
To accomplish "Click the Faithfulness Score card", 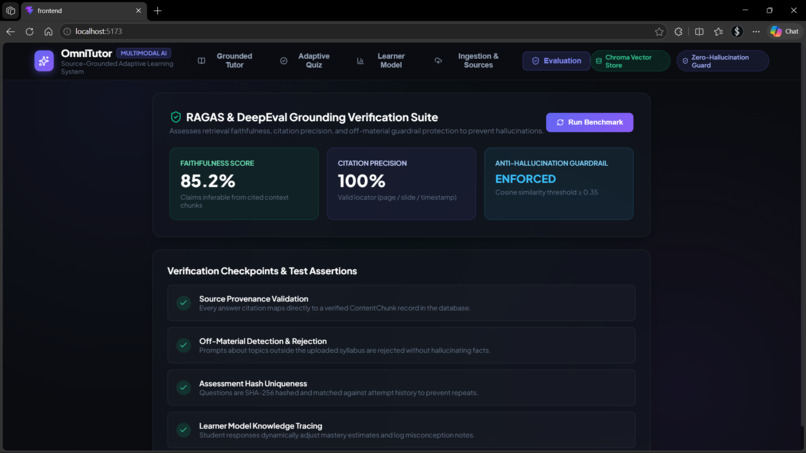I will 244,184.
